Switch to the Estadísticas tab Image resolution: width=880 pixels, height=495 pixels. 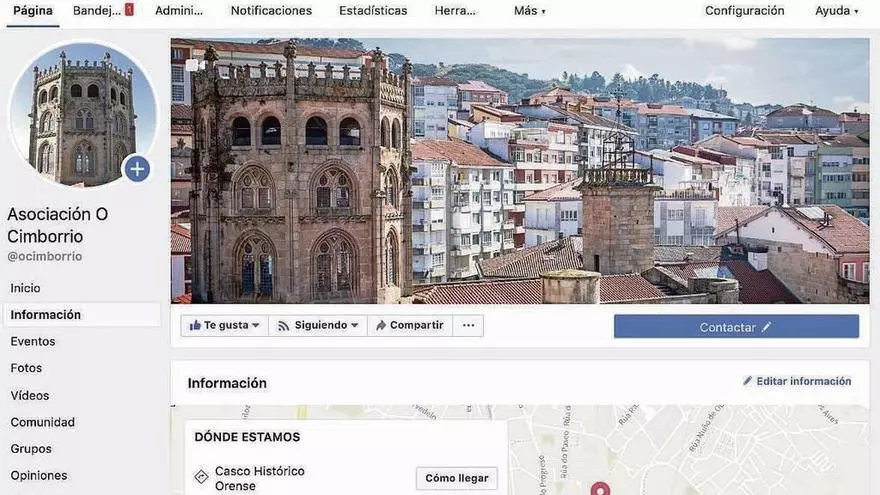[x=373, y=11]
